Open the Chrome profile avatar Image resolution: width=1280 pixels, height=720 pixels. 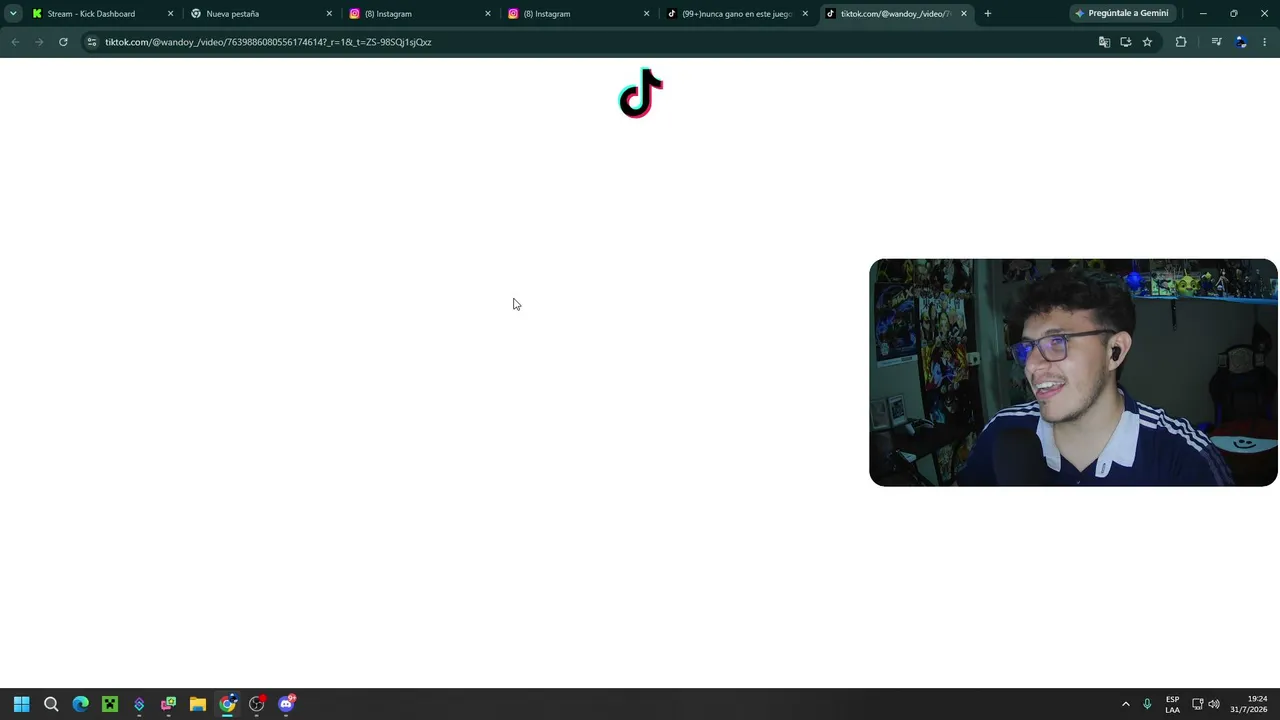click(1241, 42)
